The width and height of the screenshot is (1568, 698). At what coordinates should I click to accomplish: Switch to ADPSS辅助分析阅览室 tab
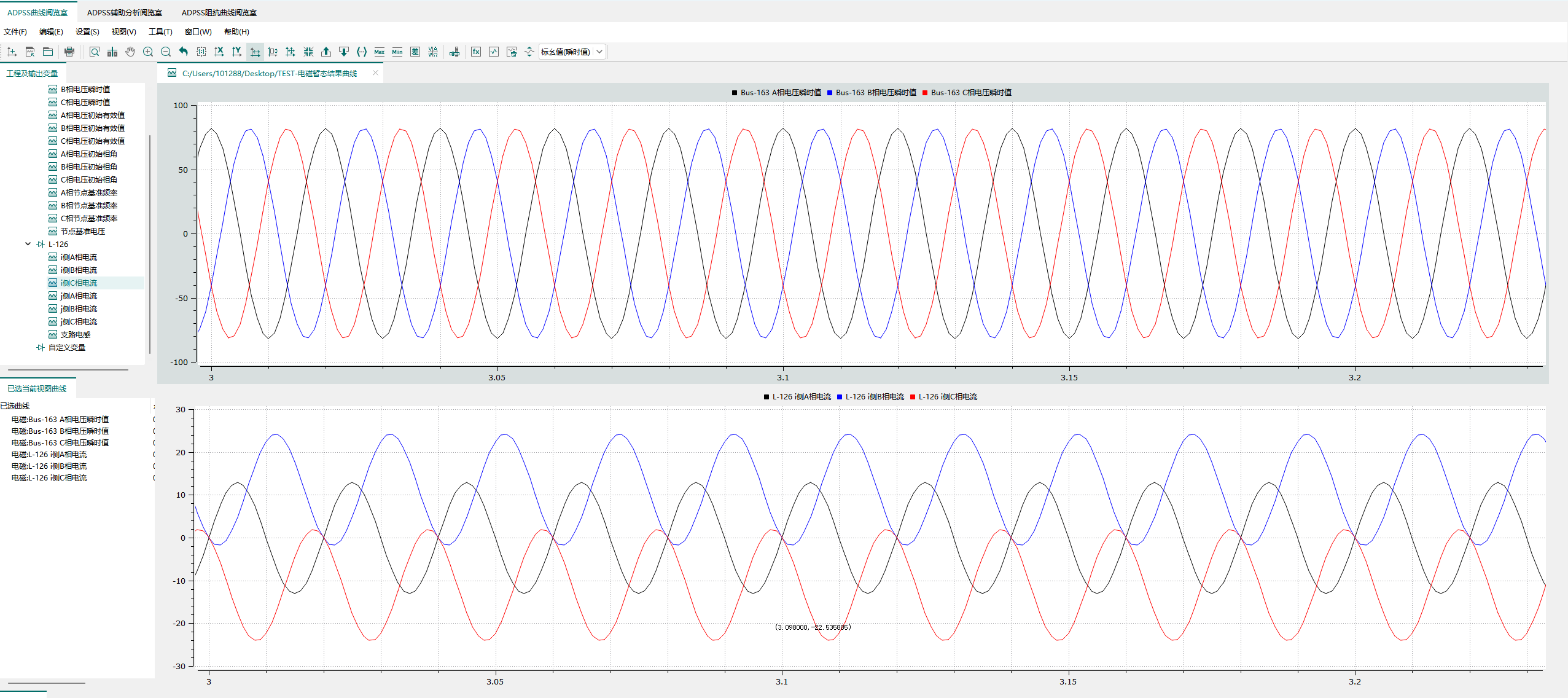125,12
